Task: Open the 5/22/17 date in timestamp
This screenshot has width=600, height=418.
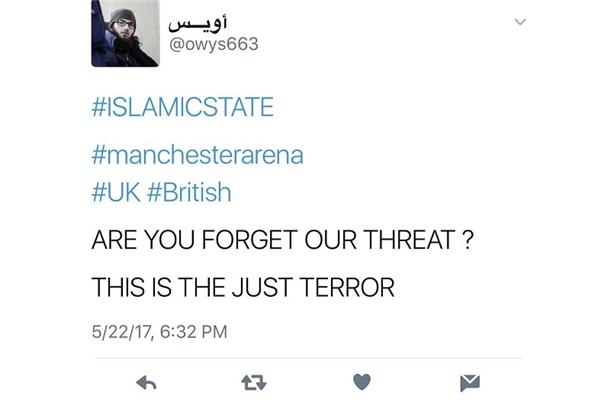Action: pos(122,331)
